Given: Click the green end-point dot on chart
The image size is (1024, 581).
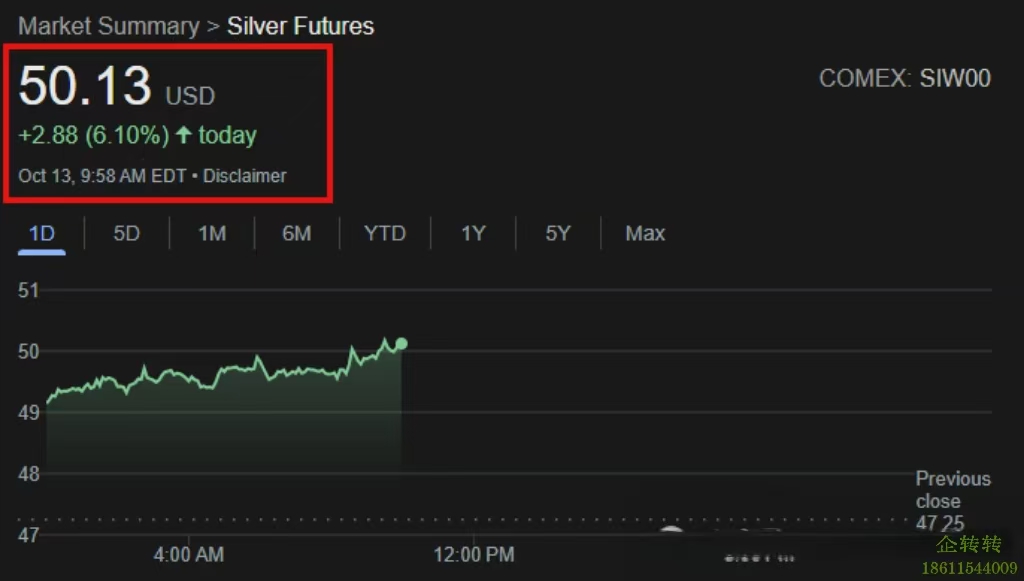Looking at the screenshot, I should [401, 344].
